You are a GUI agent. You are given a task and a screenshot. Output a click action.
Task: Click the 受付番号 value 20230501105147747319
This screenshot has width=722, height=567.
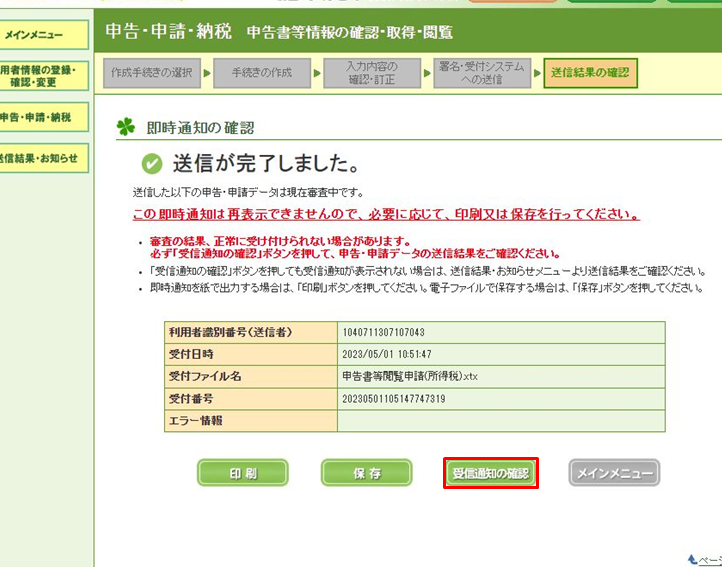pyautogui.click(x=393, y=399)
